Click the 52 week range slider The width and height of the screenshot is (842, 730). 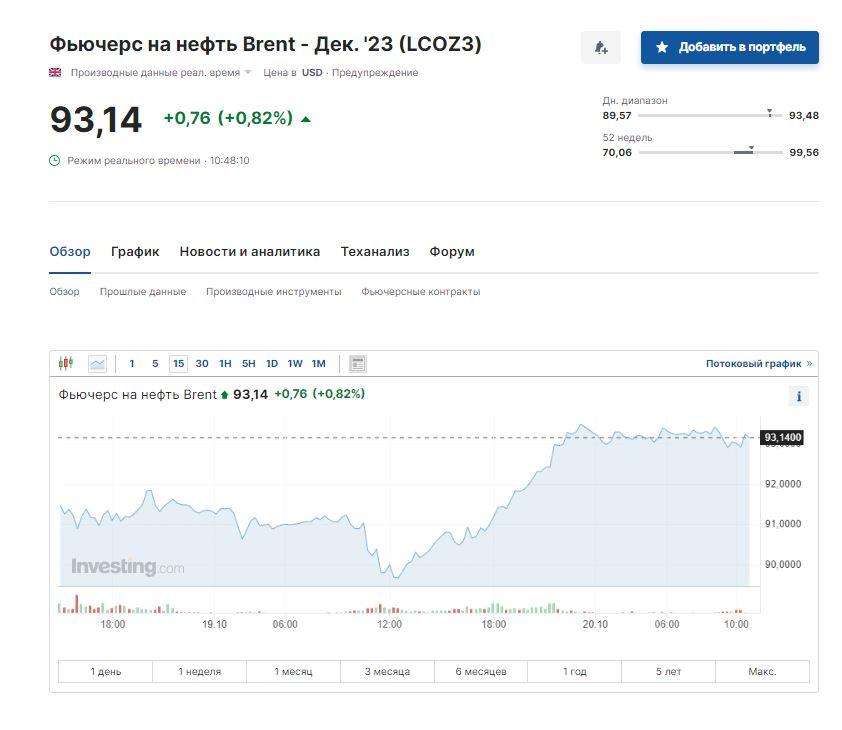pos(710,152)
